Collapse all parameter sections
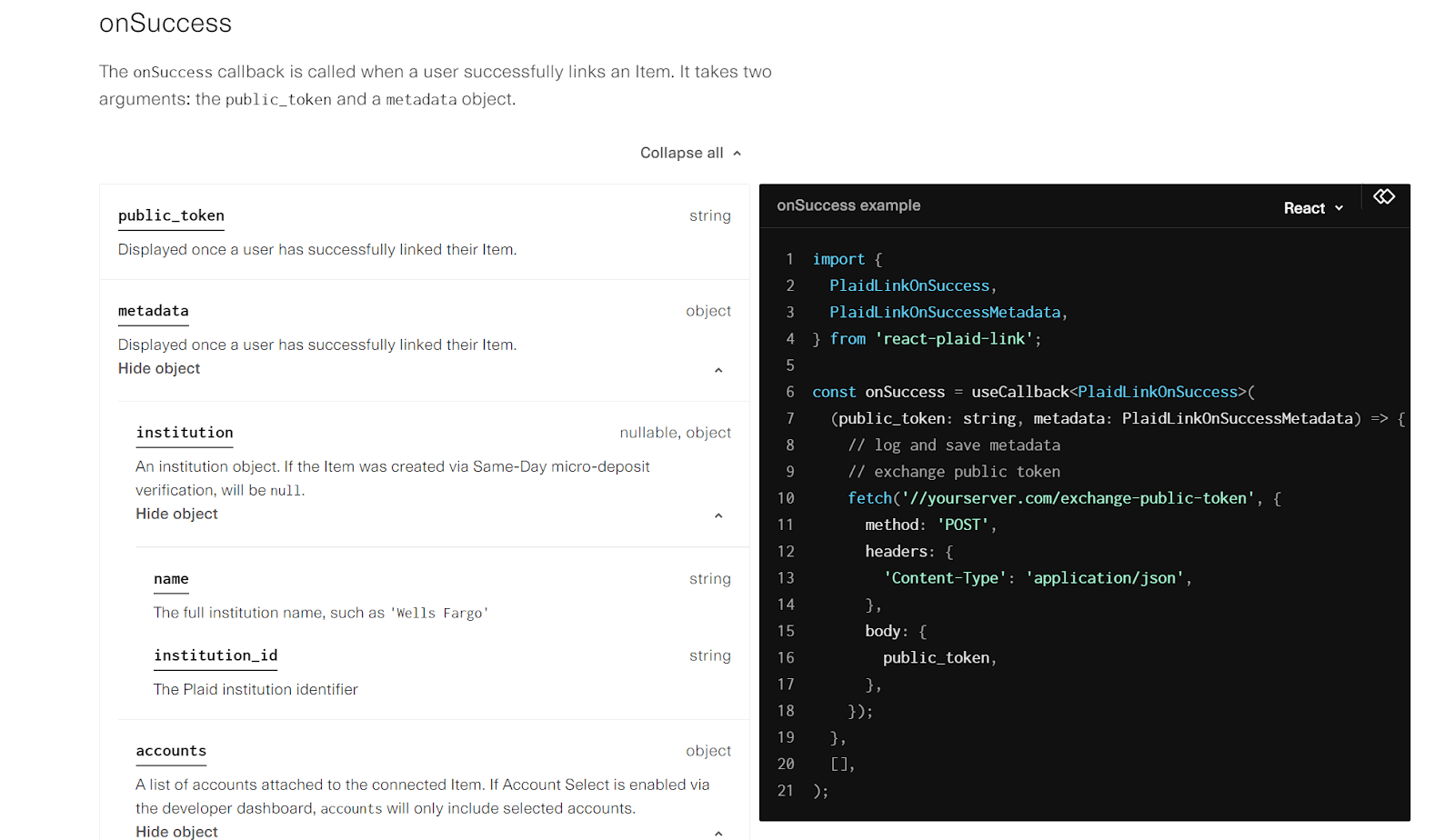The width and height of the screenshot is (1455, 840). pyautogui.click(x=680, y=152)
